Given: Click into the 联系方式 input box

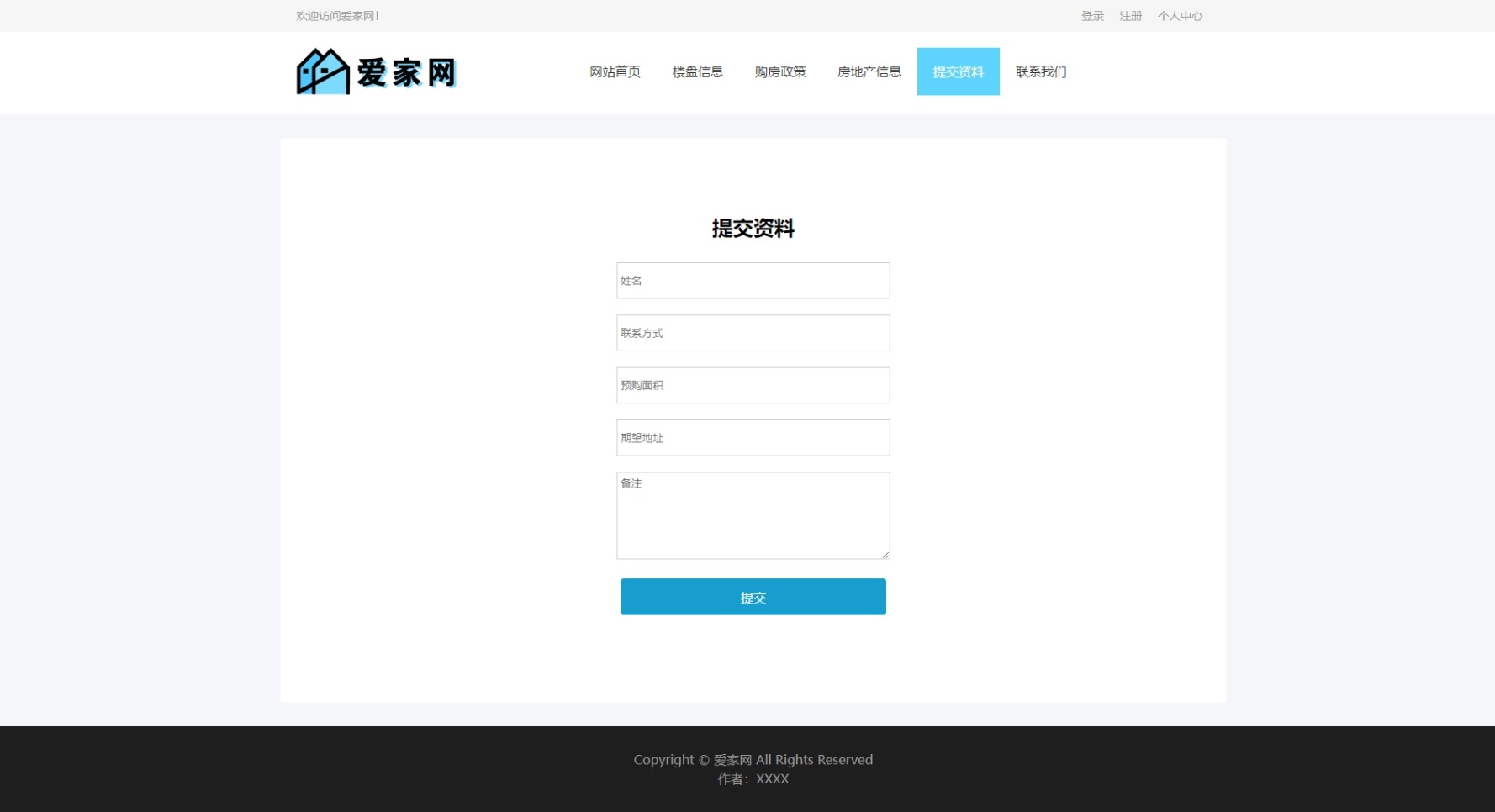Looking at the screenshot, I should (753, 333).
